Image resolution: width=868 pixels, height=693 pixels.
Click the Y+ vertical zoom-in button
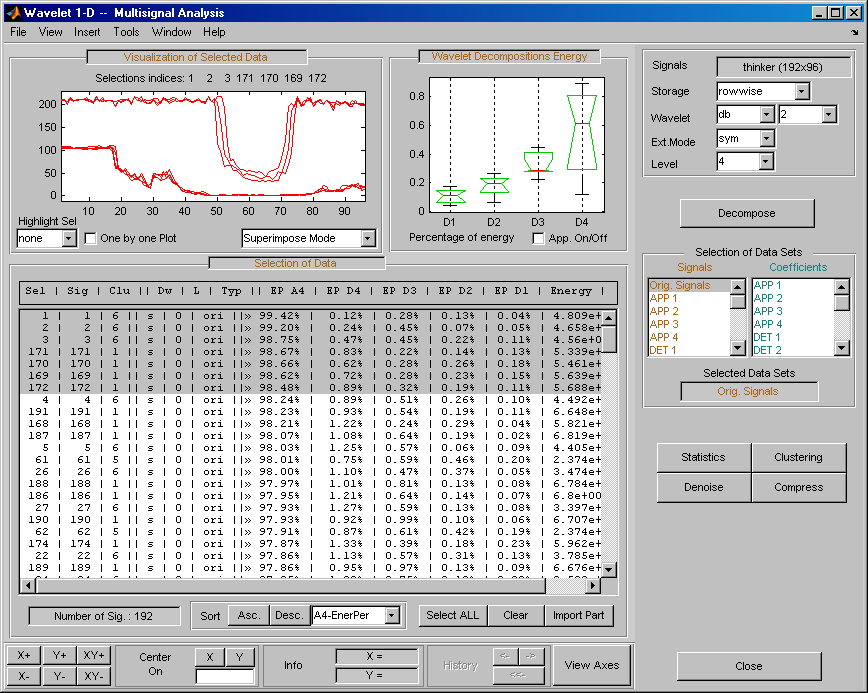59,655
